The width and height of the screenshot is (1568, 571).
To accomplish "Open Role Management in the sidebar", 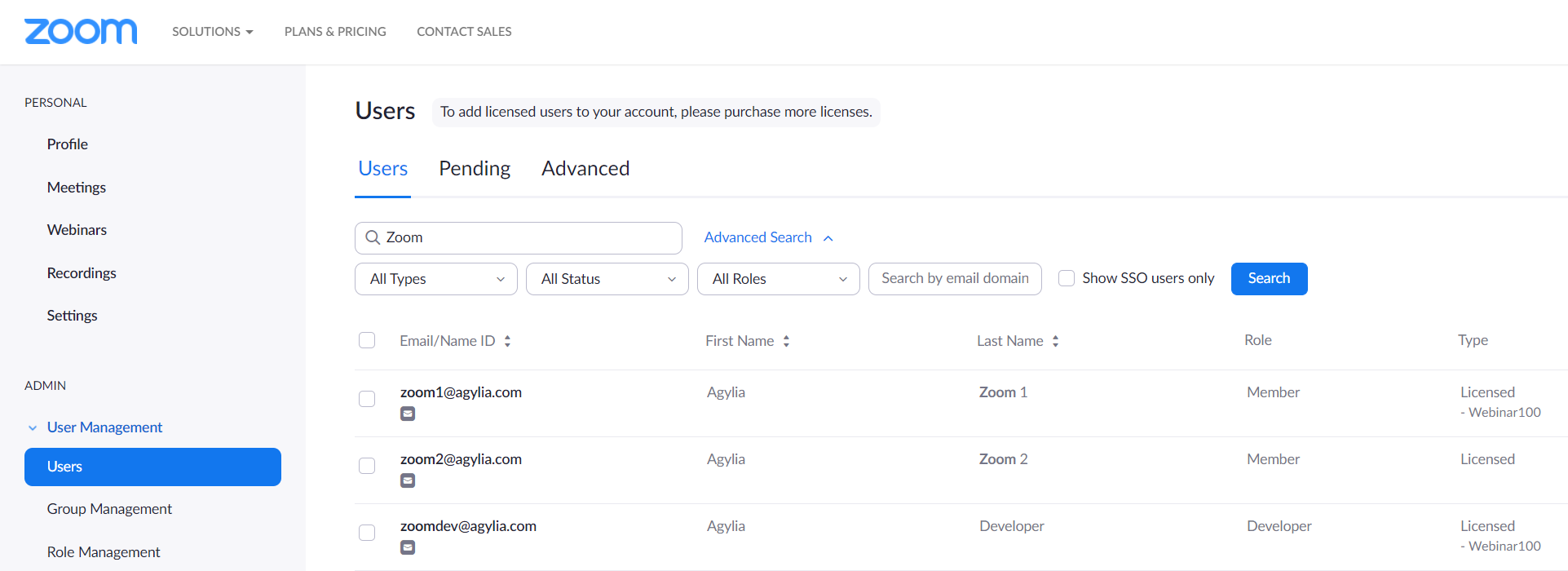I will click(x=104, y=552).
